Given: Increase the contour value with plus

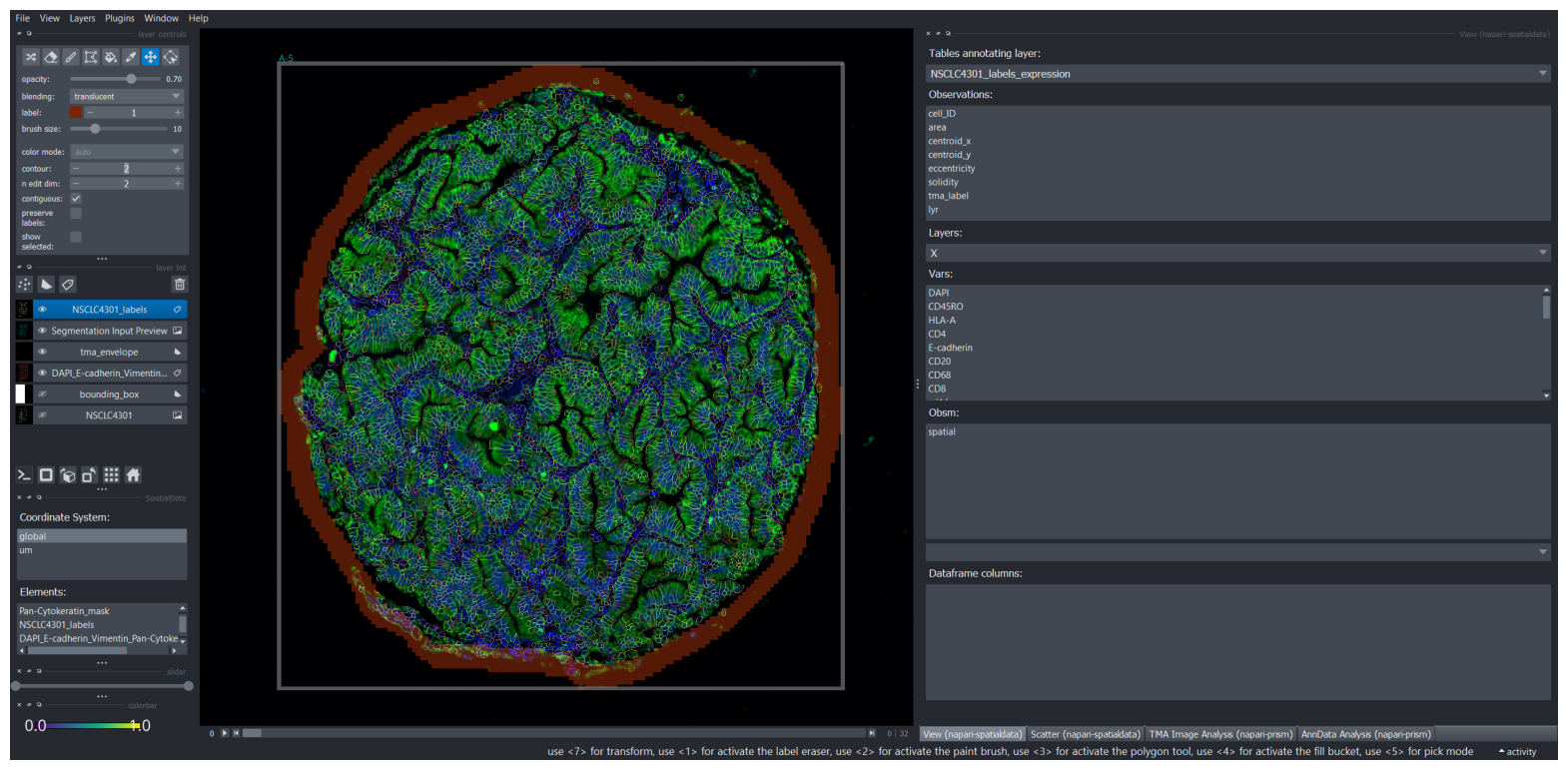Looking at the screenshot, I should pos(178,169).
